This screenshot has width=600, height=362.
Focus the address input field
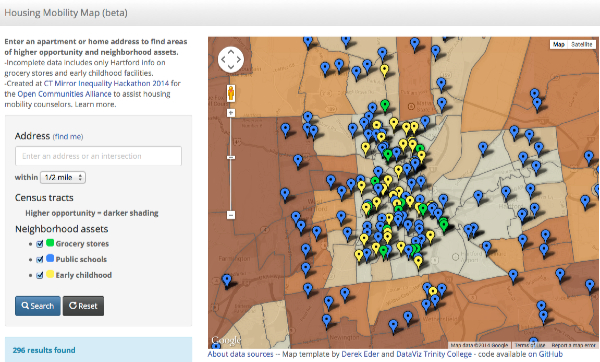point(98,156)
